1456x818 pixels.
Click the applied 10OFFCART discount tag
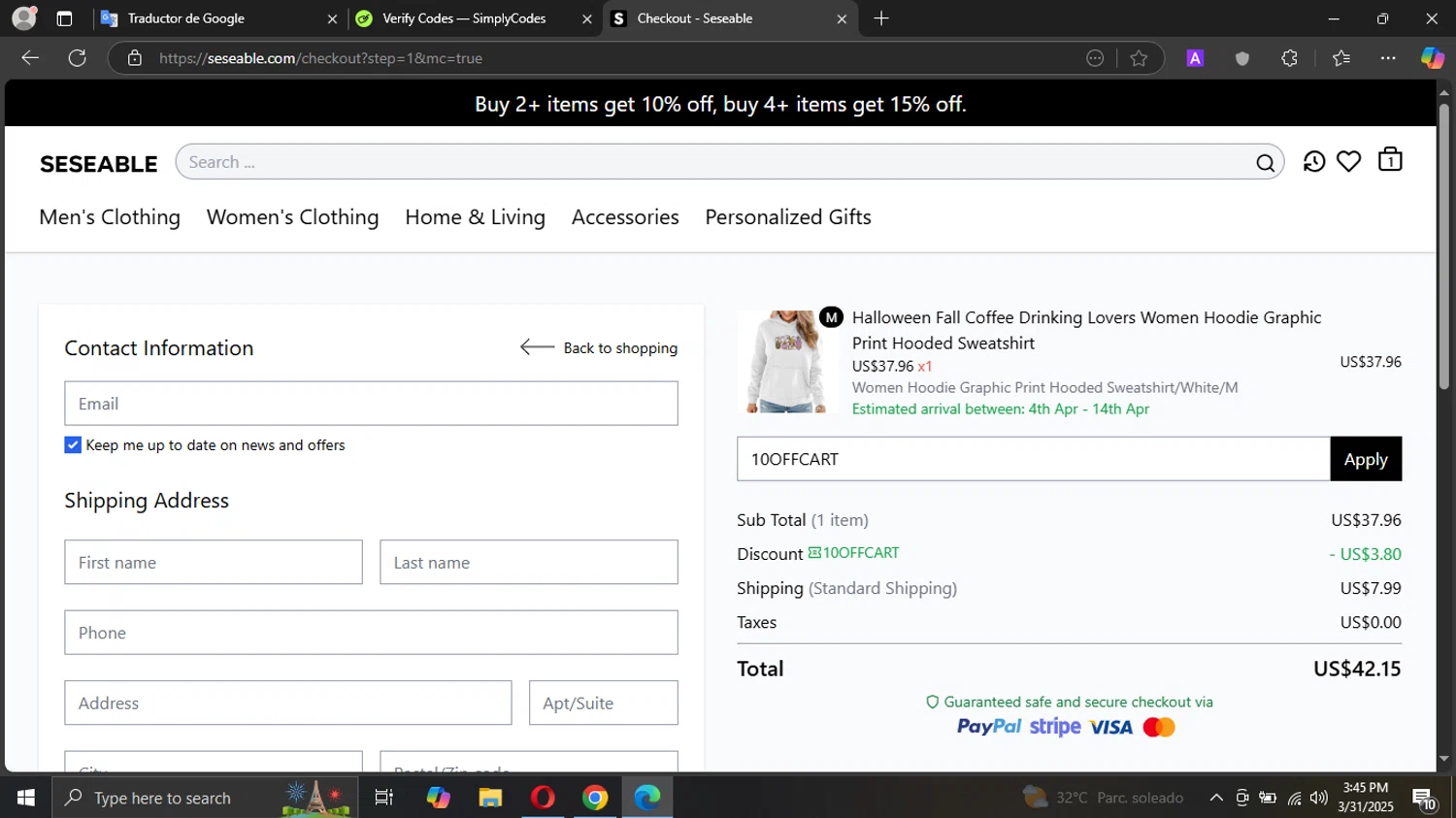click(853, 552)
